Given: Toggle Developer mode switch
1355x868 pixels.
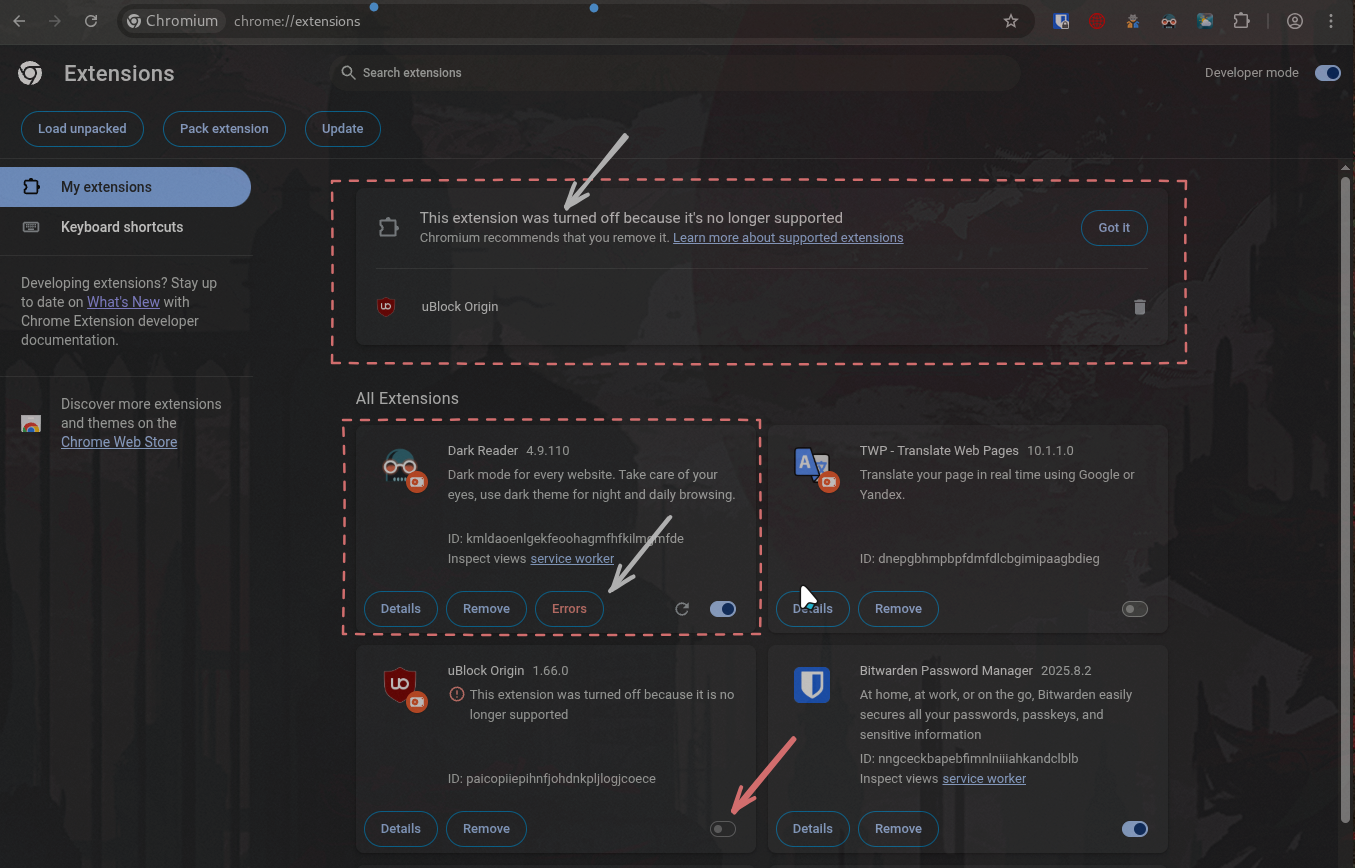Looking at the screenshot, I should click(1327, 73).
